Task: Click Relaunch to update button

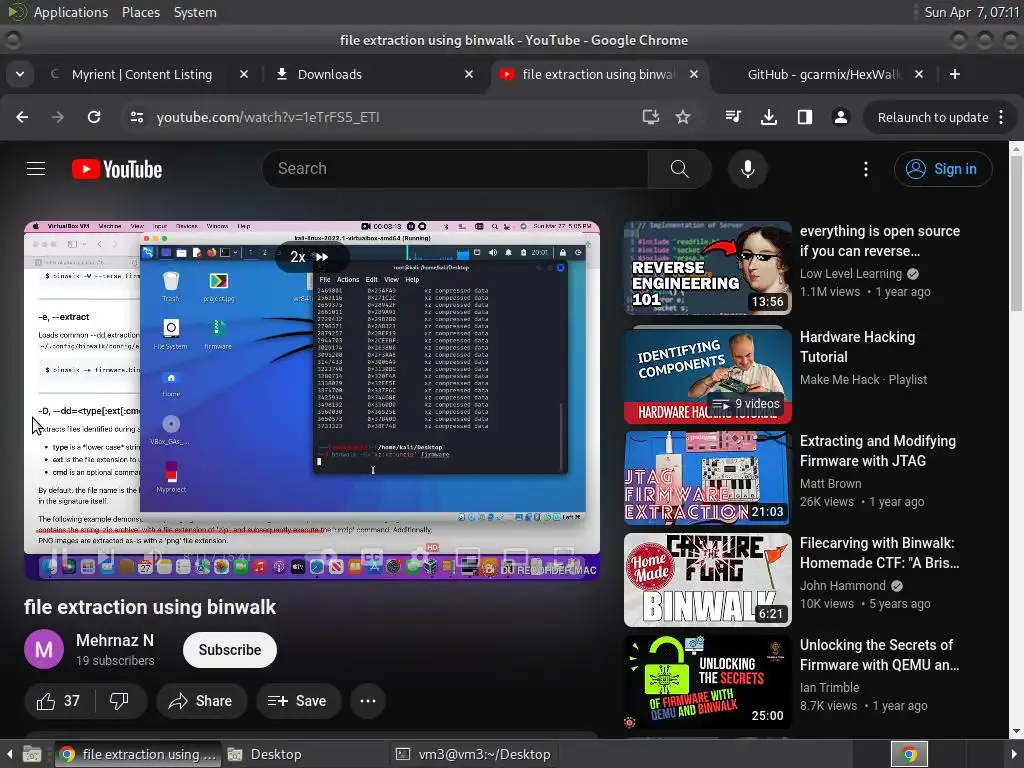Action: [933, 118]
